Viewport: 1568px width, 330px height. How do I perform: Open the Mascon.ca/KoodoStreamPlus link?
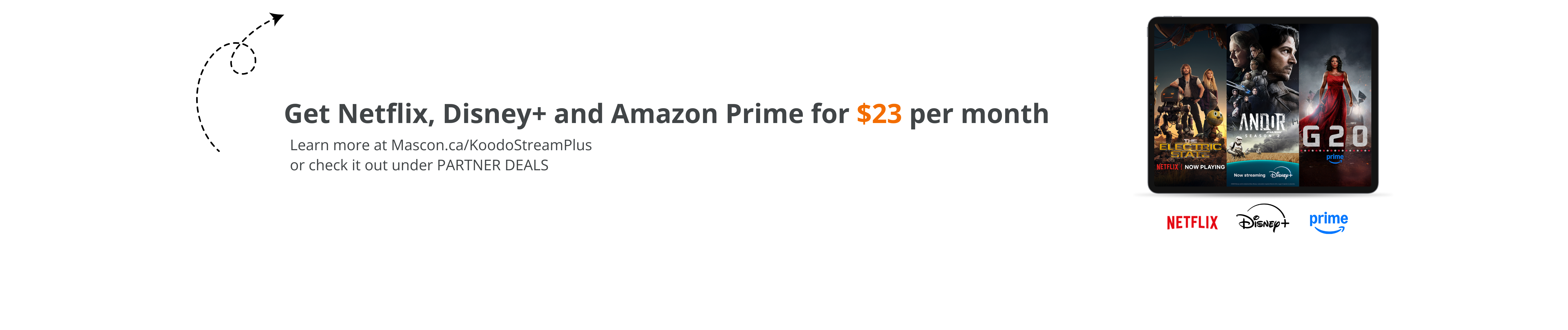click(x=491, y=145)
